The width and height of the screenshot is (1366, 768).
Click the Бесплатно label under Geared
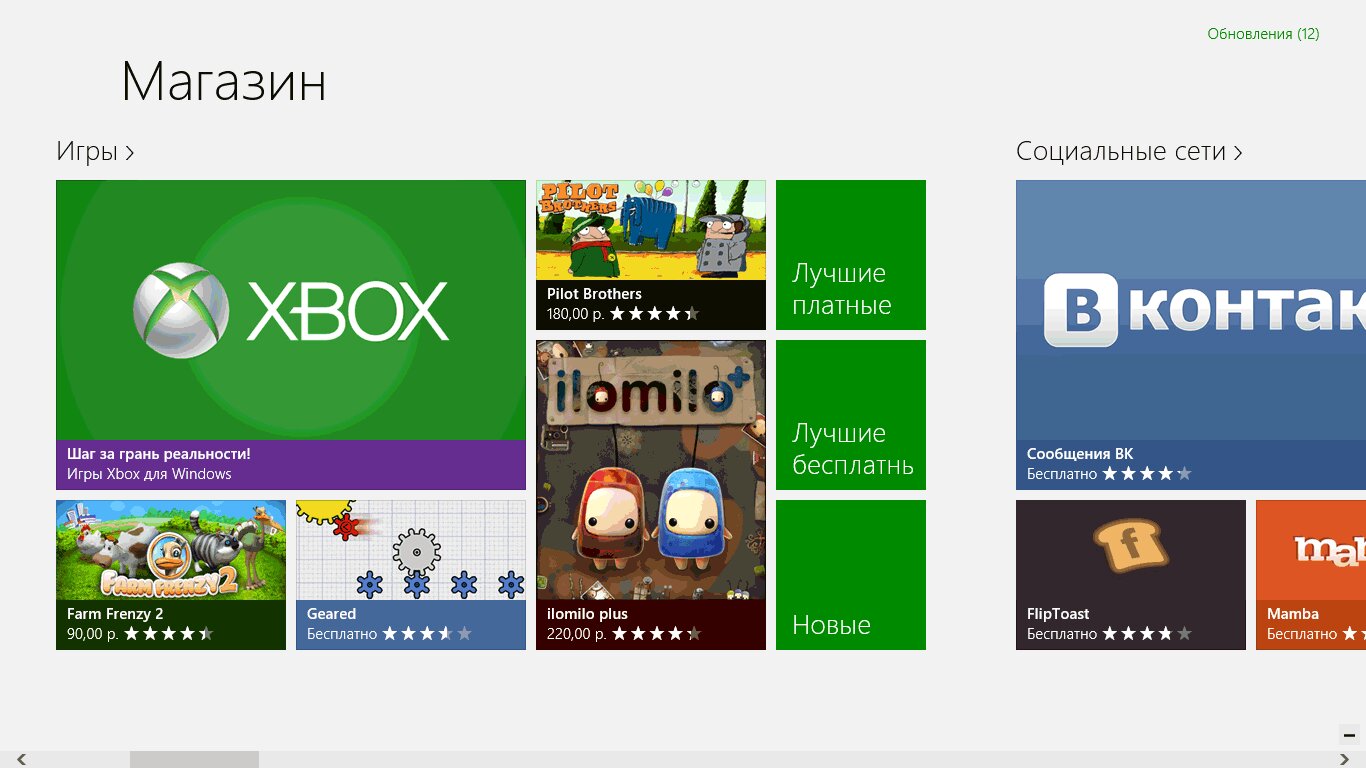[x=342, y=634]
